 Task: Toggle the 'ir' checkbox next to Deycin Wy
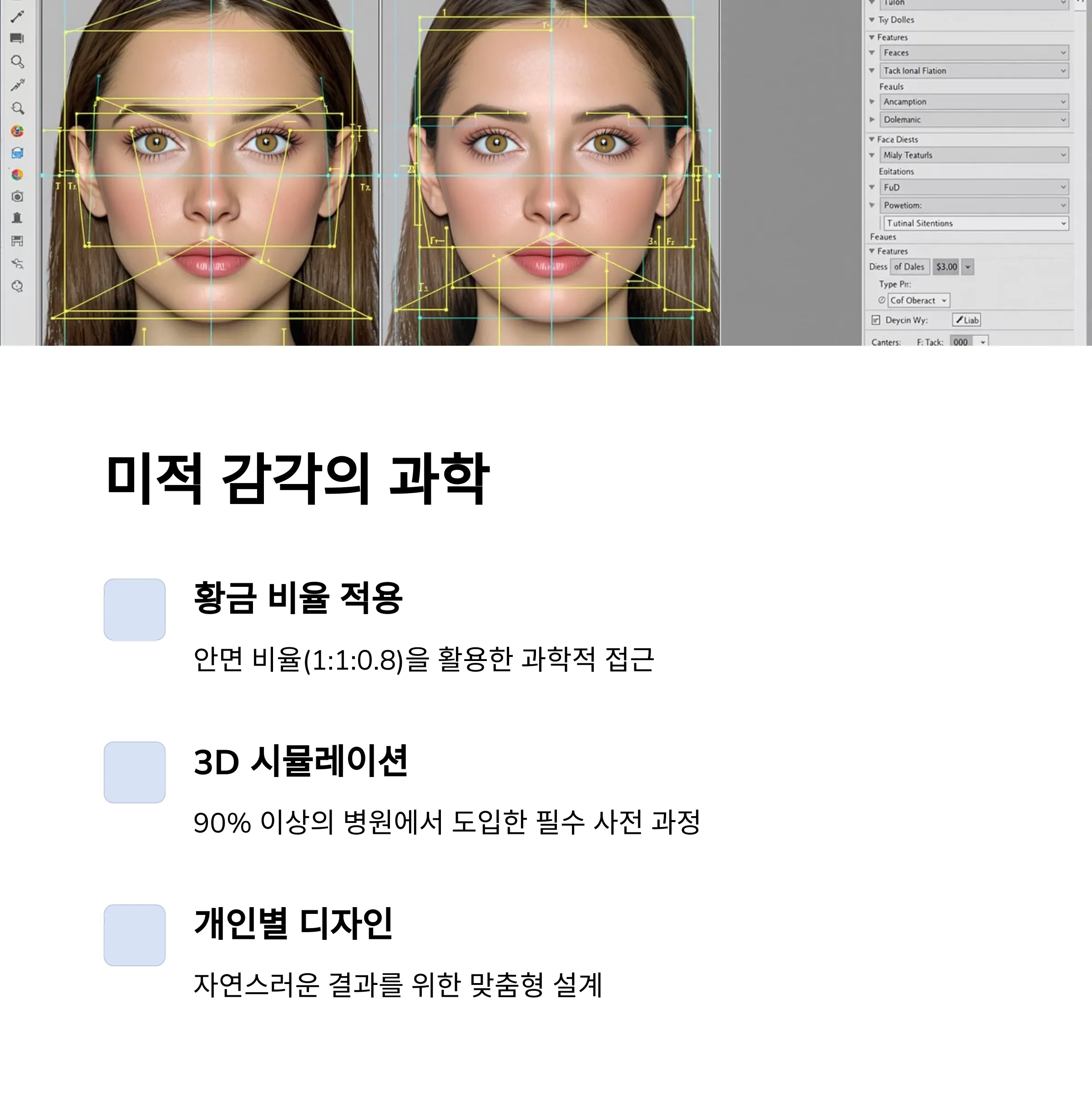tap(876, 320)
